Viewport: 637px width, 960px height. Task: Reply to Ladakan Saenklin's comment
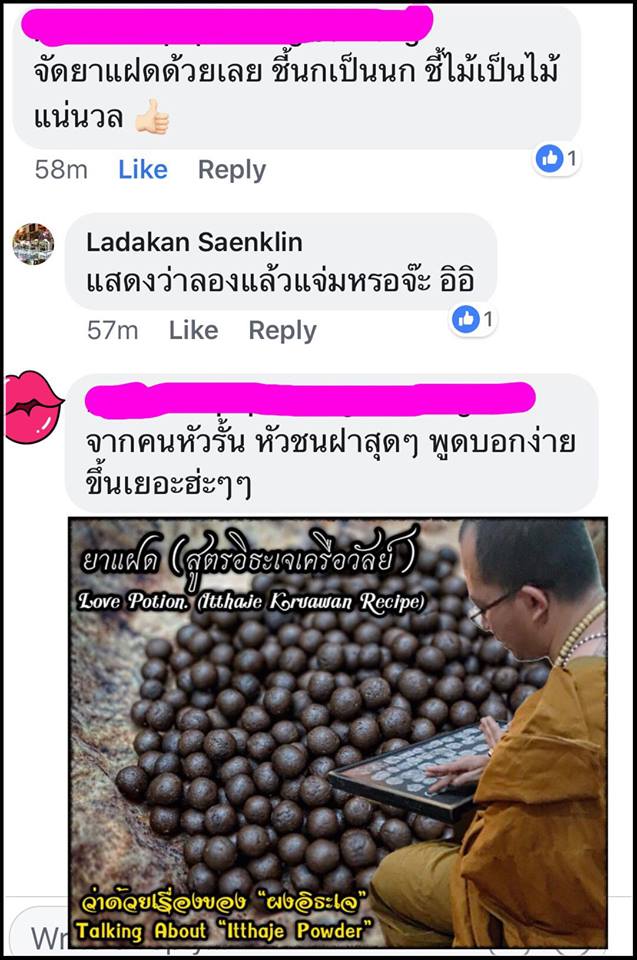[282, 331]
